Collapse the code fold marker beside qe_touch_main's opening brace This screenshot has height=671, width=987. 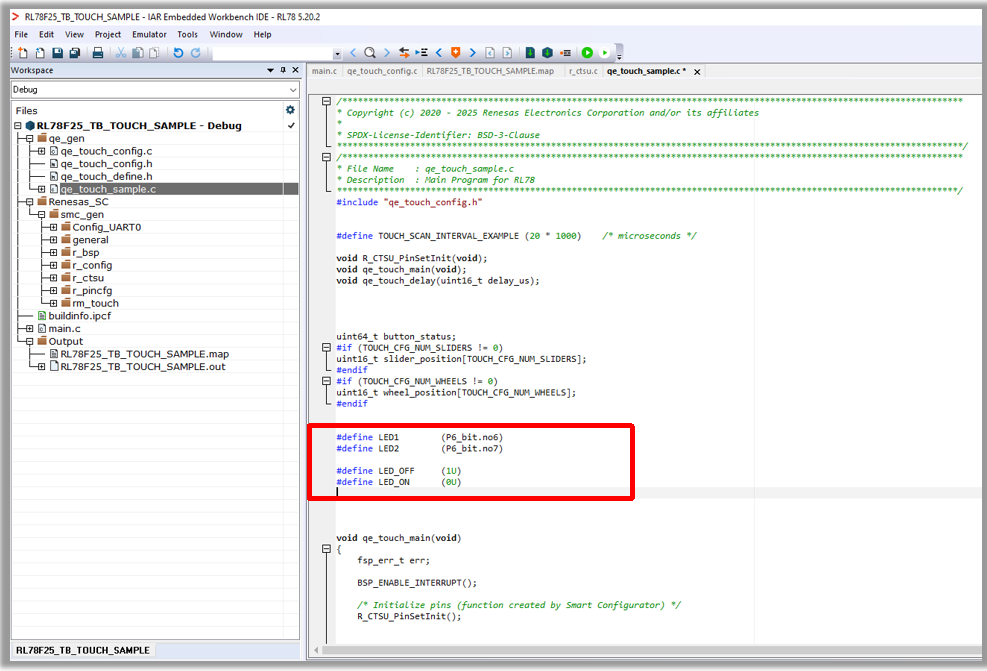tap(326, 549)
